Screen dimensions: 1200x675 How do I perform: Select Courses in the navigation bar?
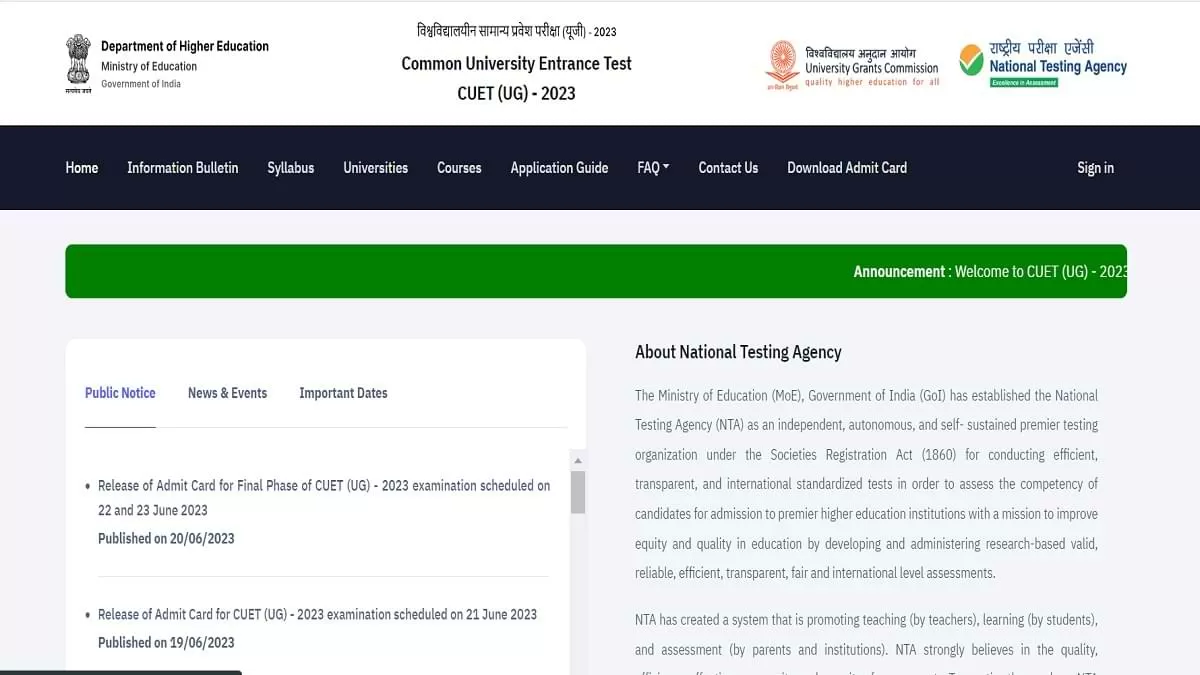pyautogui.click(x=459, y=168)
